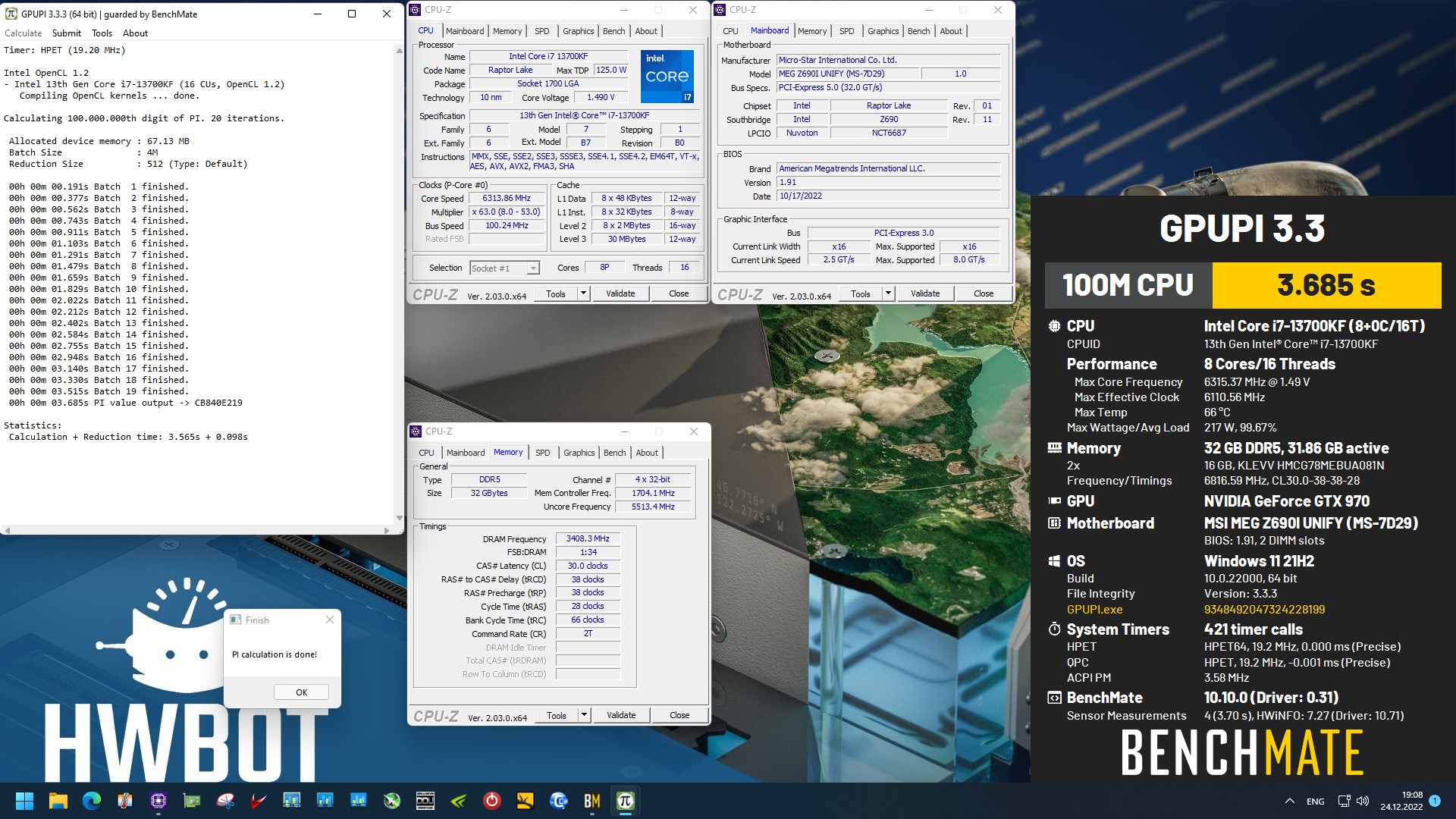The height and width of the screenshot is (819, 1456).
Task: Select Mainboard tab in the Memory window
Action: 466,453
